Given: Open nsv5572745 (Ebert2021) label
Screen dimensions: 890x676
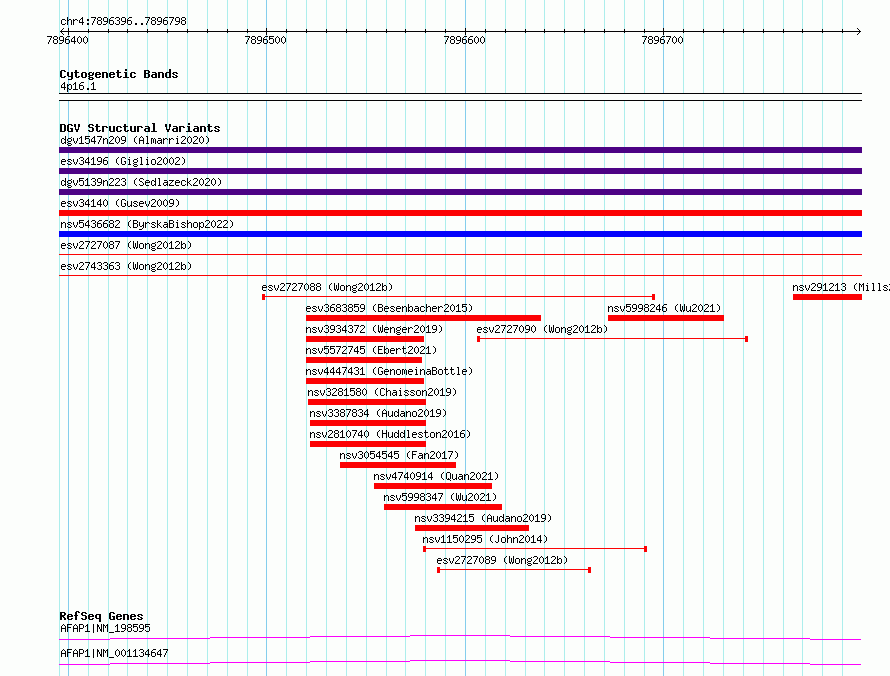Looking at the screenshot, I should tap(371, 350).
